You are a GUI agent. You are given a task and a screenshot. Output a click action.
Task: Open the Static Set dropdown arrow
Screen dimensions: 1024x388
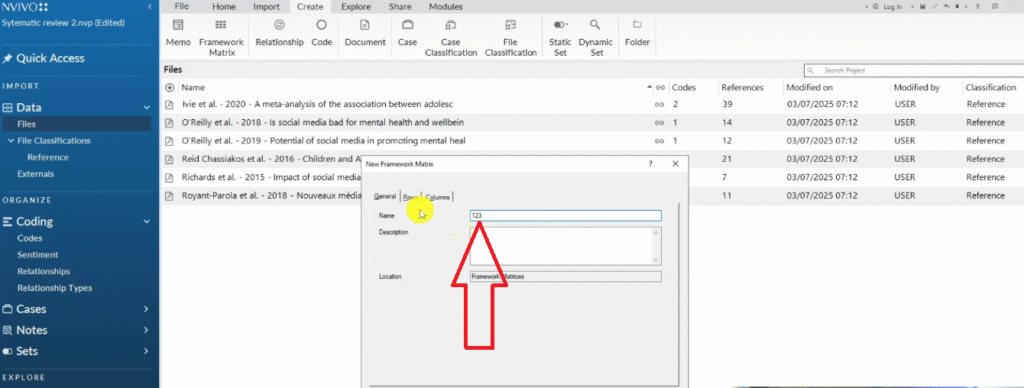568,24
